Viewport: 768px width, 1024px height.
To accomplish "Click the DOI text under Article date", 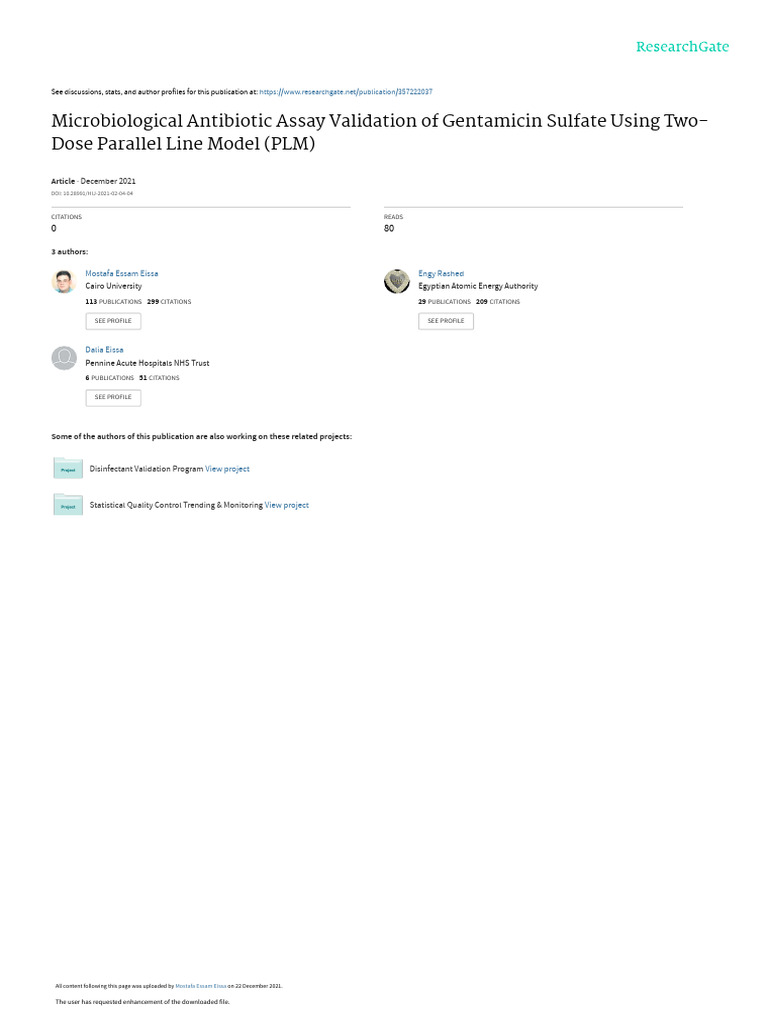I will tap(92, 193).
